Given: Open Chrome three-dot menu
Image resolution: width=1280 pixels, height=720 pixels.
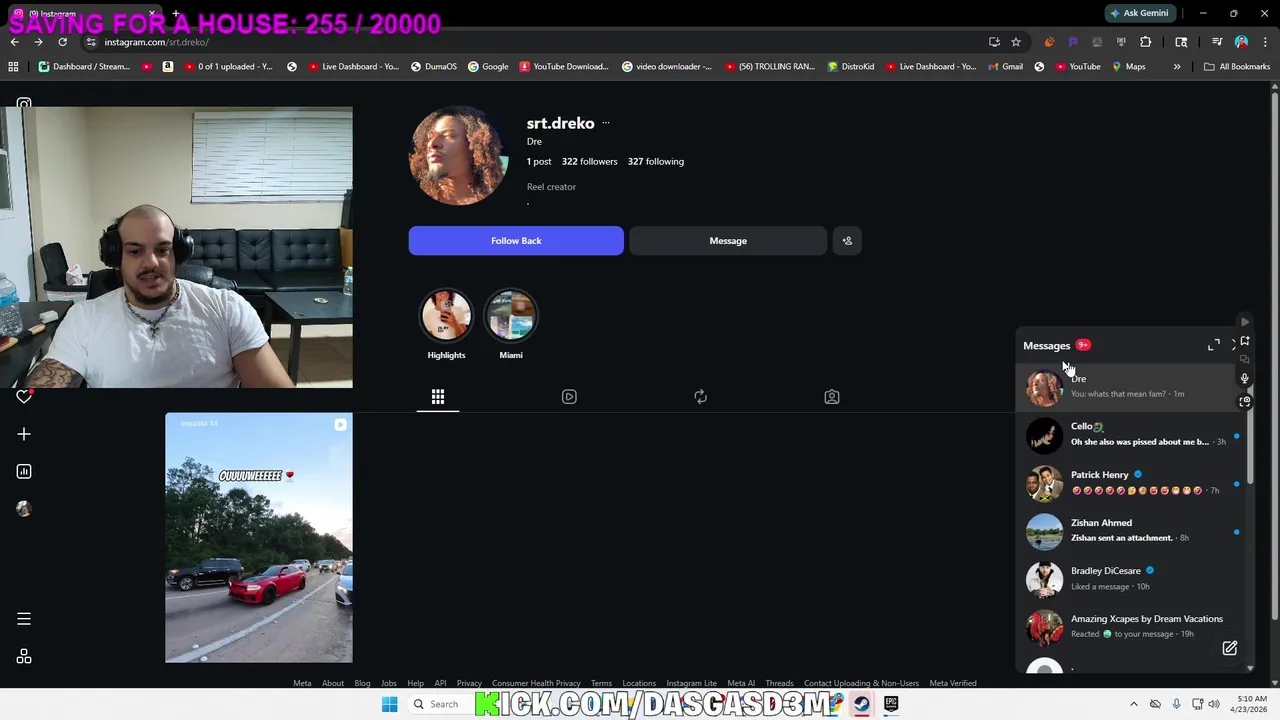Looking at the screenshot, I should pyautogui.click(x=1264, y=42).
